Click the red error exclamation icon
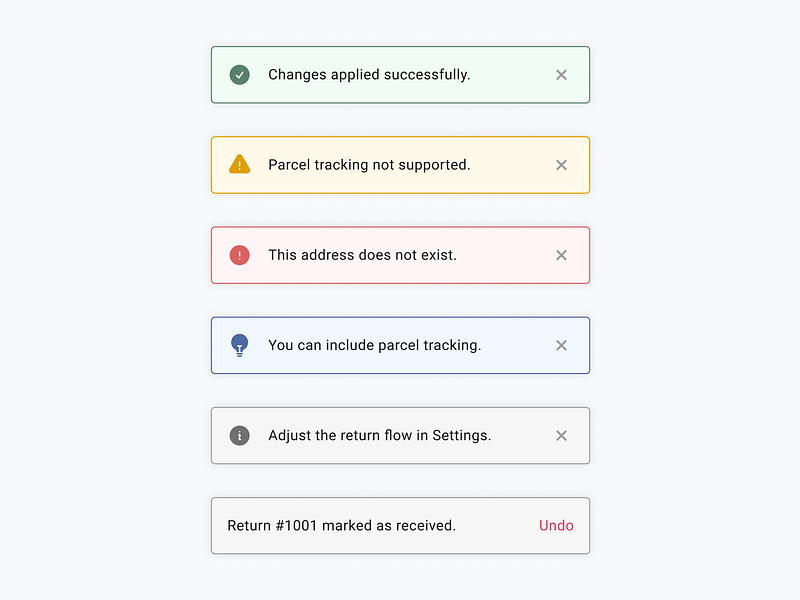Screen dimensions: 800x600 [239, 255]
